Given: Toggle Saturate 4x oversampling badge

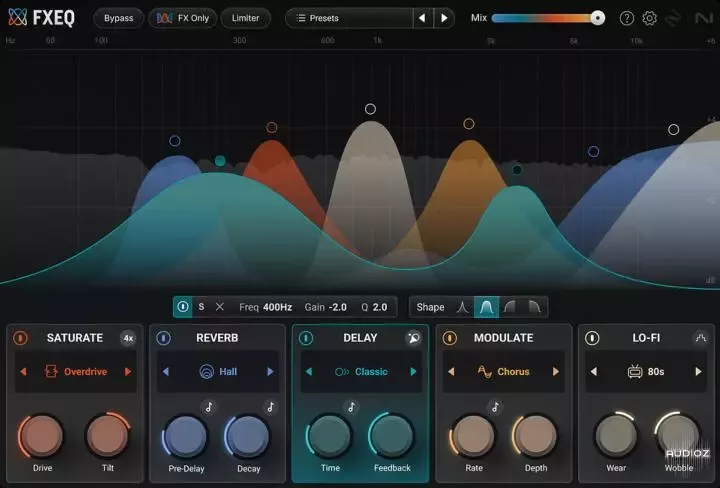Looking at the screenshot, I should tap(129, 338).
